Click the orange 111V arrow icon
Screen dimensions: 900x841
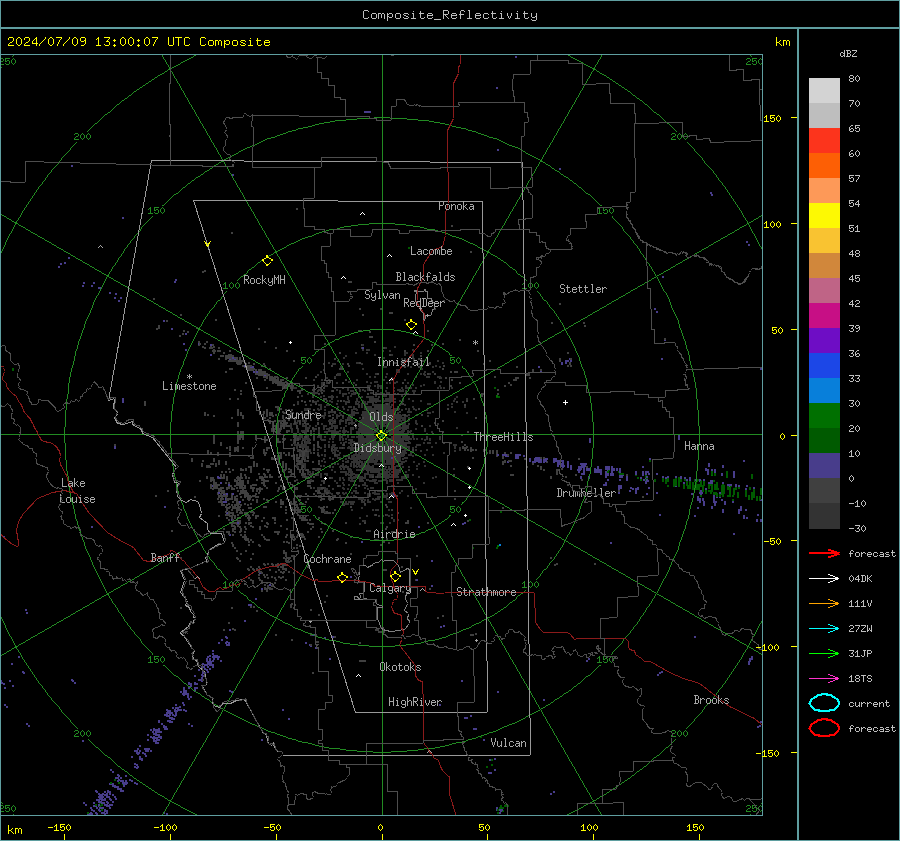824,603
